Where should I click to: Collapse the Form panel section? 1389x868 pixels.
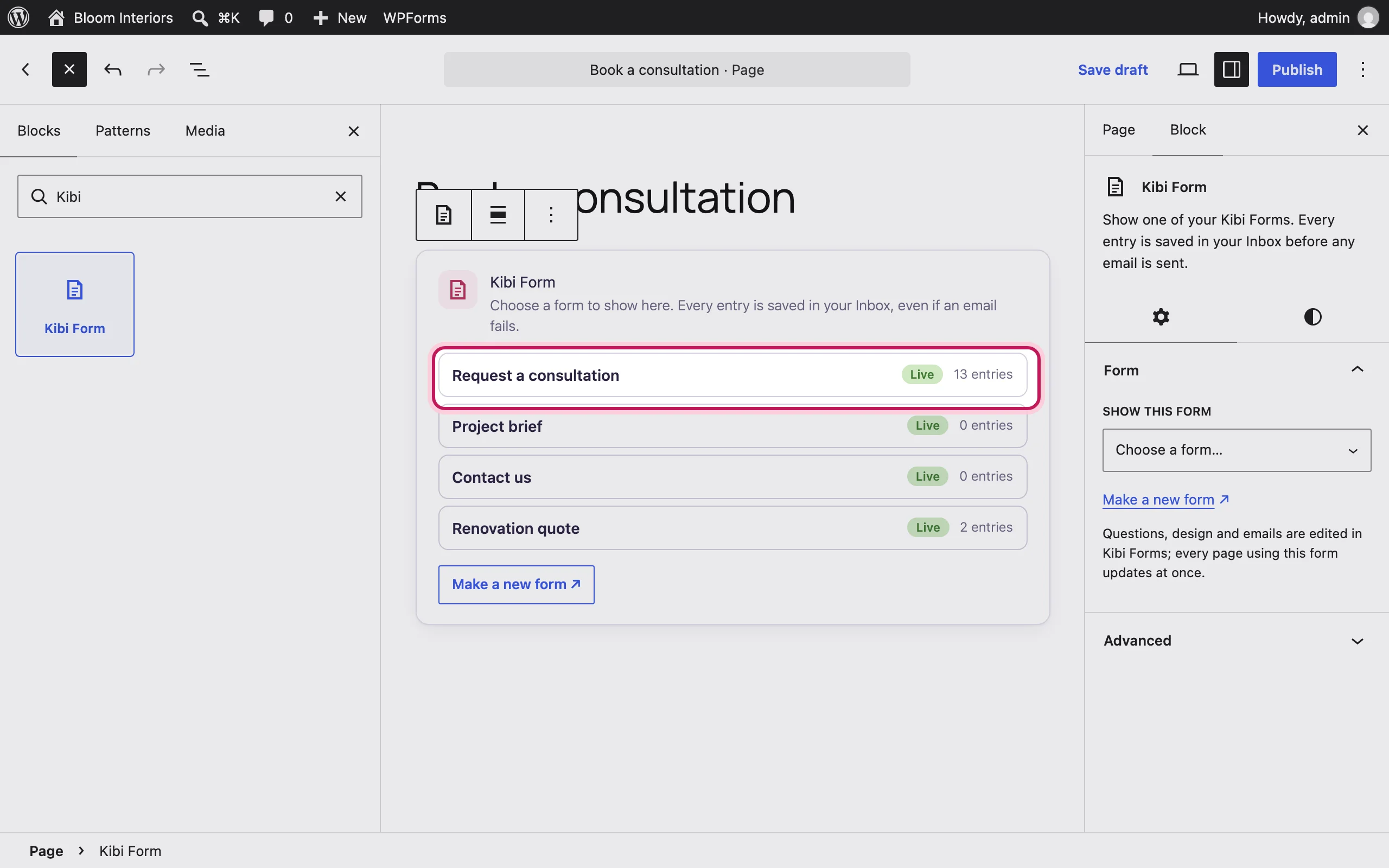click(1237, 371)
